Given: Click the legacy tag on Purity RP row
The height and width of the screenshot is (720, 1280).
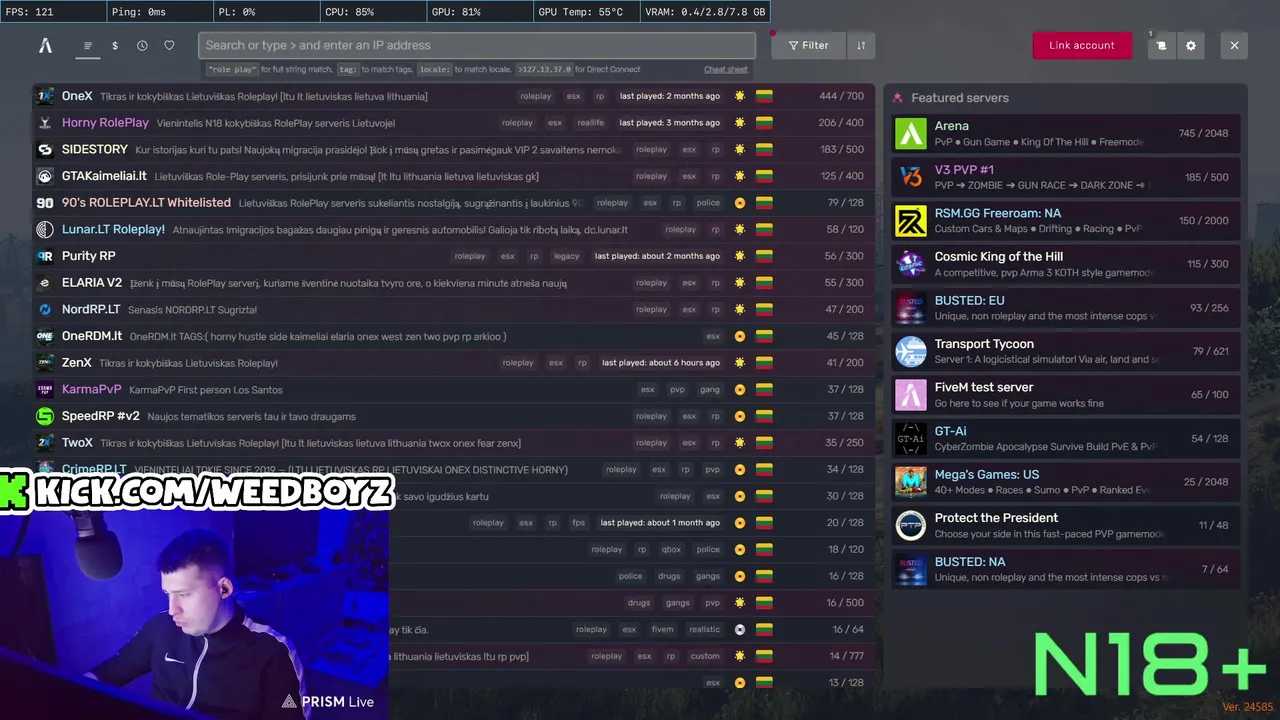Looking at the screenshot, I should tap(567, 256).
